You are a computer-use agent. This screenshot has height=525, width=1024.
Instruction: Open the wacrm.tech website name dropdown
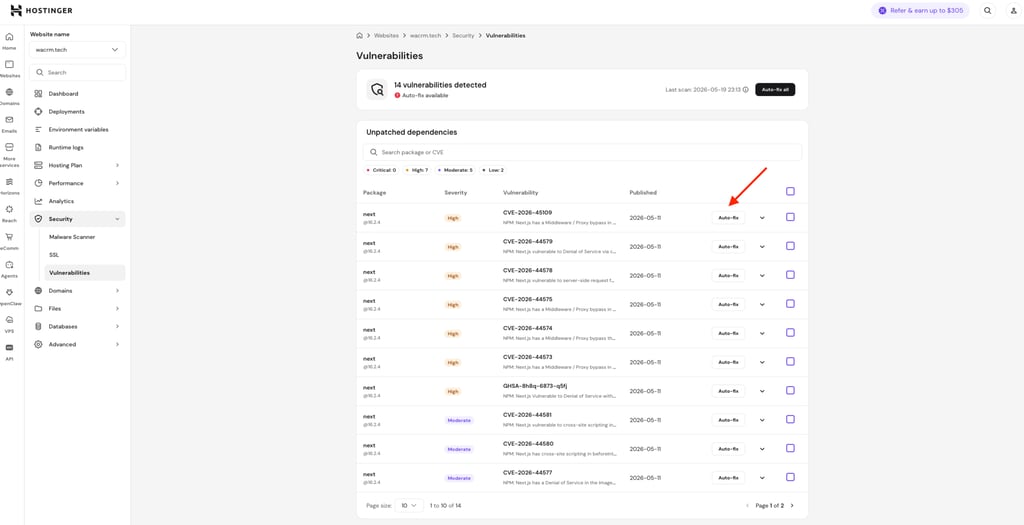(x=77, y=50)
